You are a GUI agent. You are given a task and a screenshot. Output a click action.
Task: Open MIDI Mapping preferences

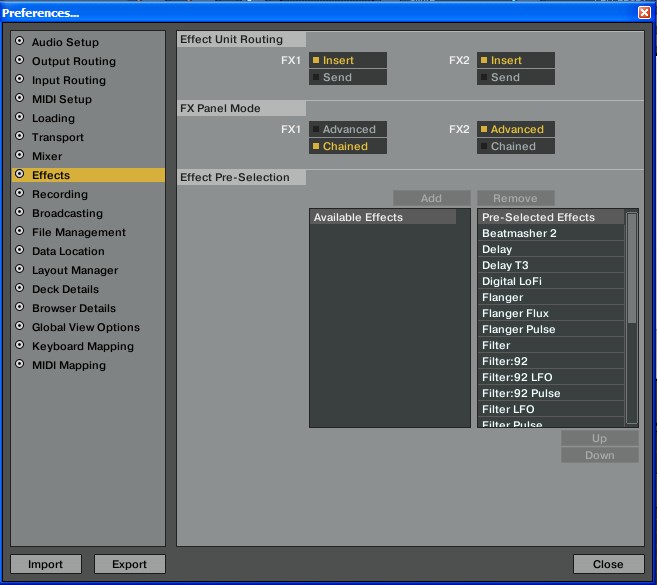pos(69,365)
